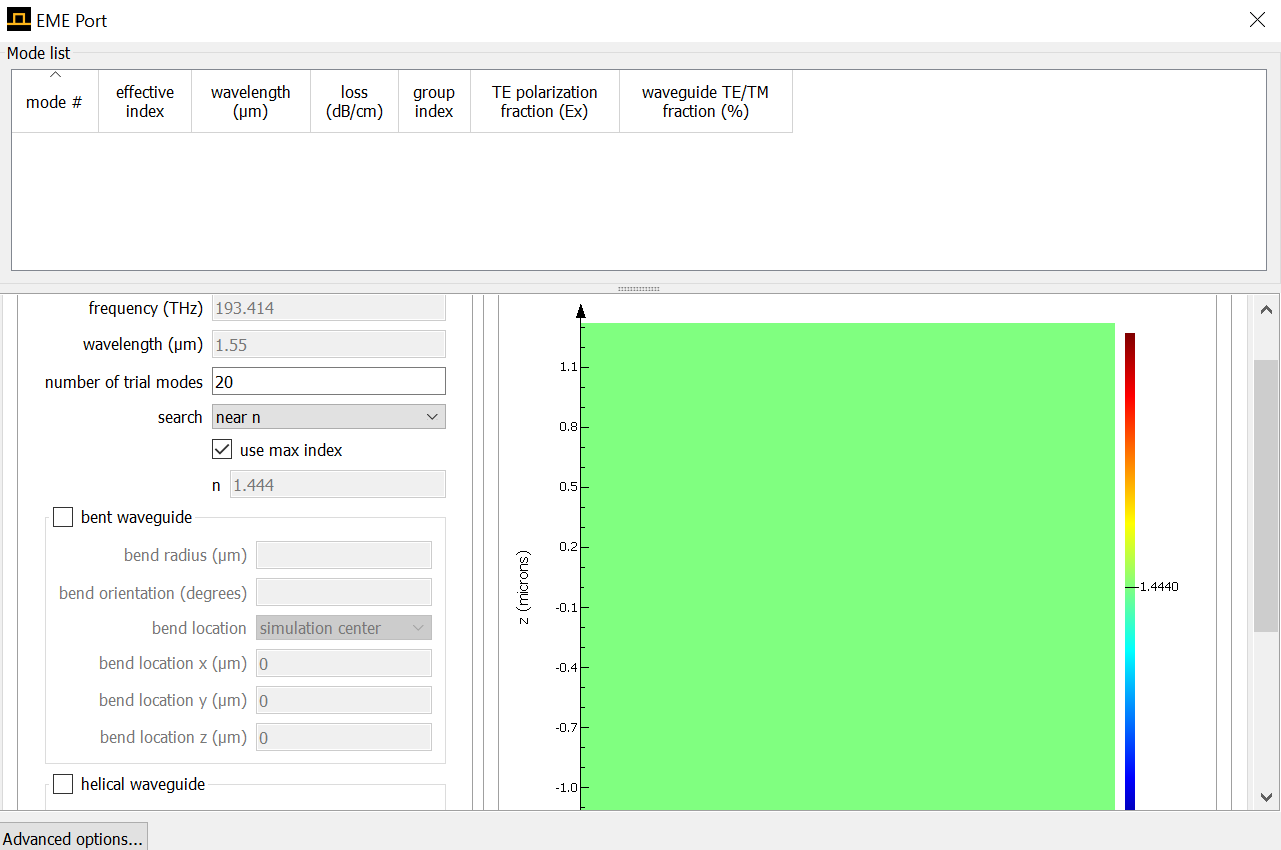Open the search 'near n' dropdown
This screenshot has width=1281, height=850.
[x=329, y=417]
